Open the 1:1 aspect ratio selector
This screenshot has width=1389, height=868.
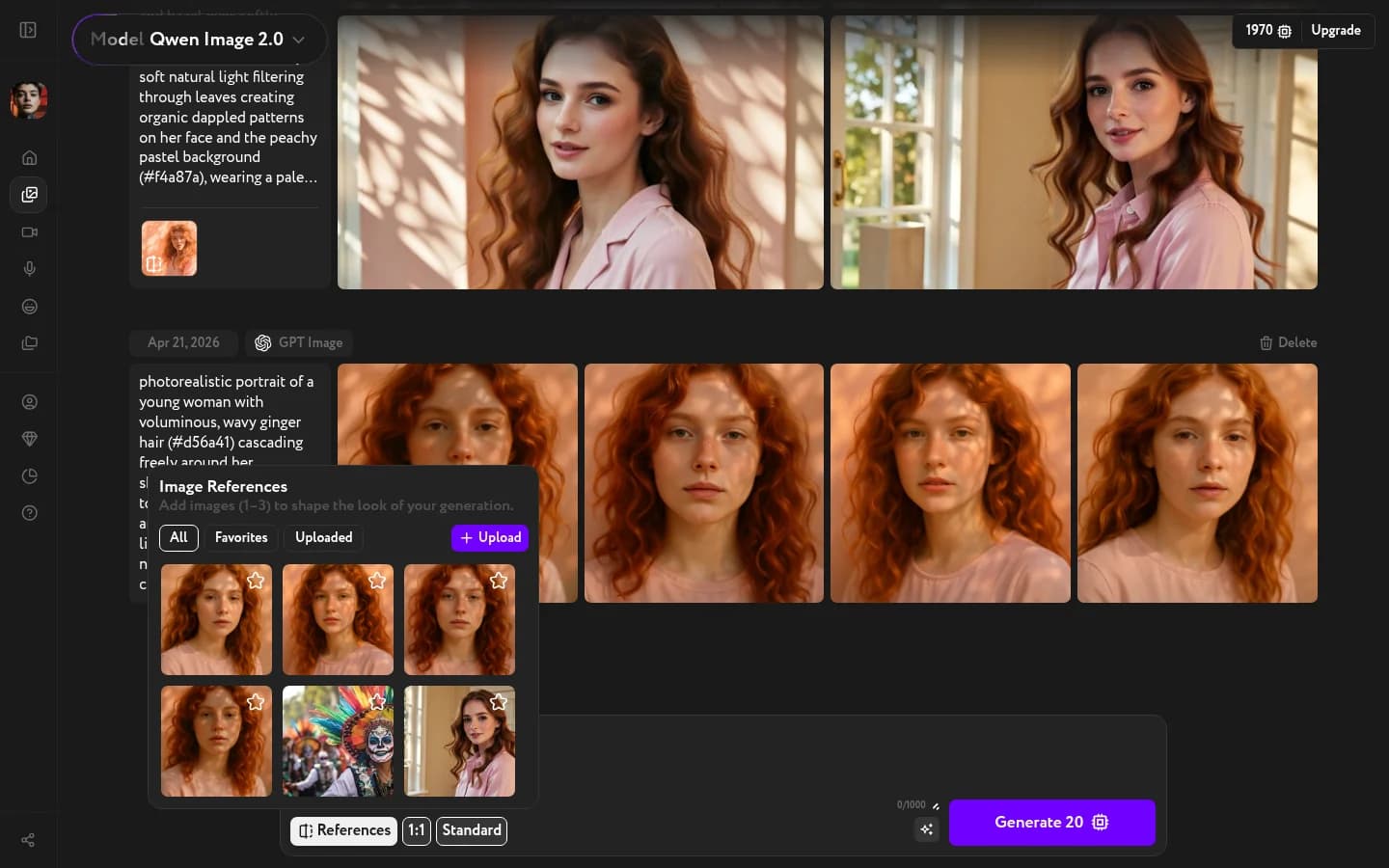point(416,830)
